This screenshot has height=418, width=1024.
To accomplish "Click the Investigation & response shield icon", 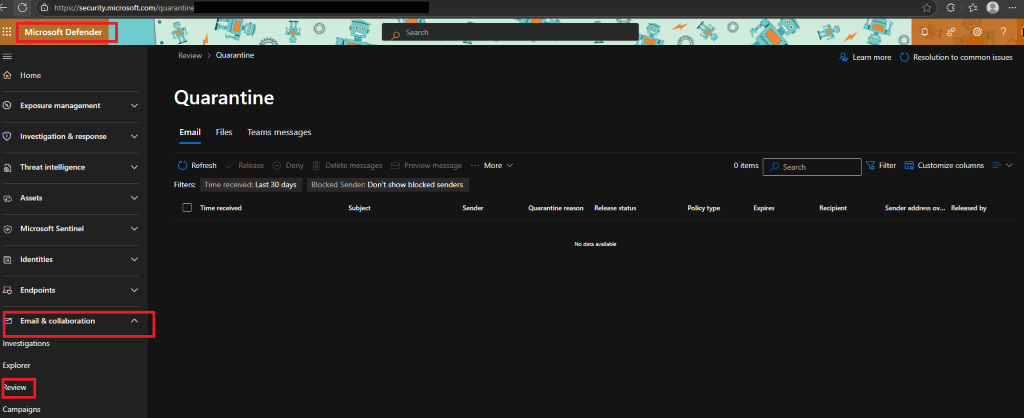I will [7, 137].
